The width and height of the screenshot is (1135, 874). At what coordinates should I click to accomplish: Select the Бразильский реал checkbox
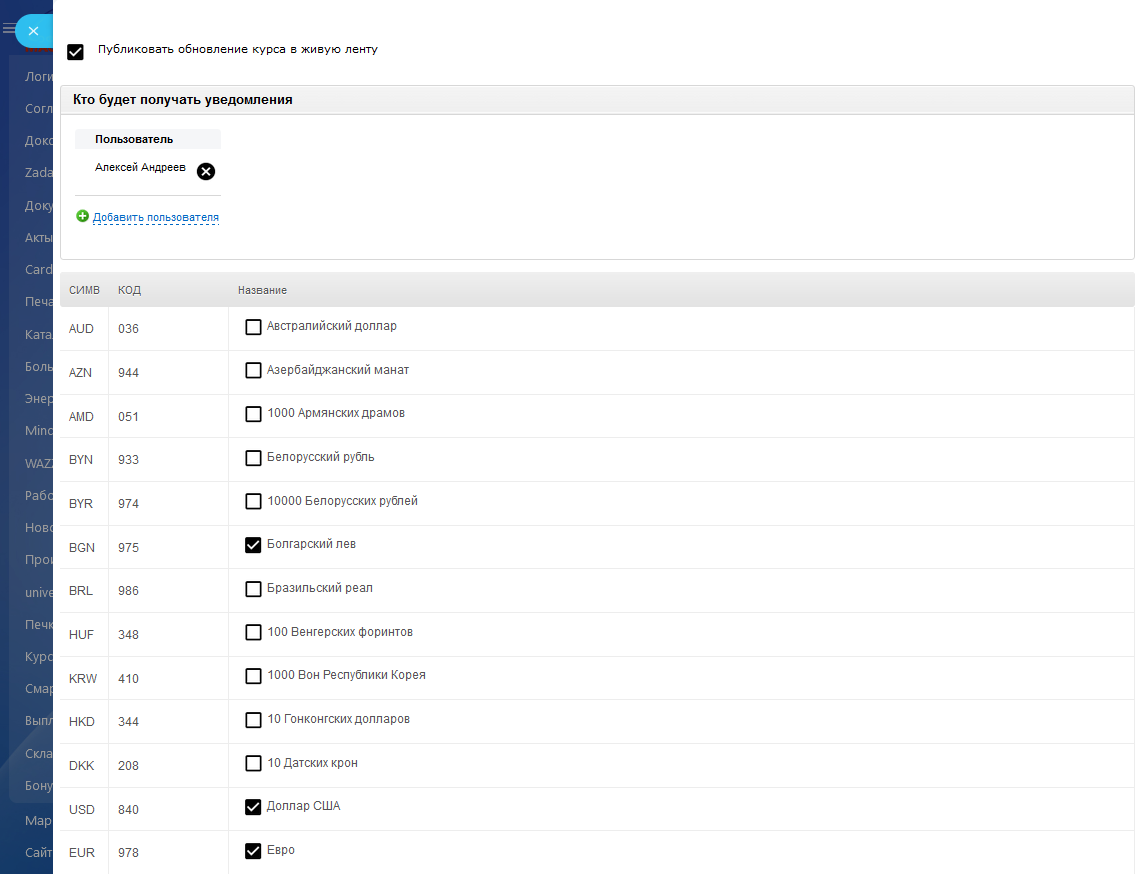click(253, 589)
